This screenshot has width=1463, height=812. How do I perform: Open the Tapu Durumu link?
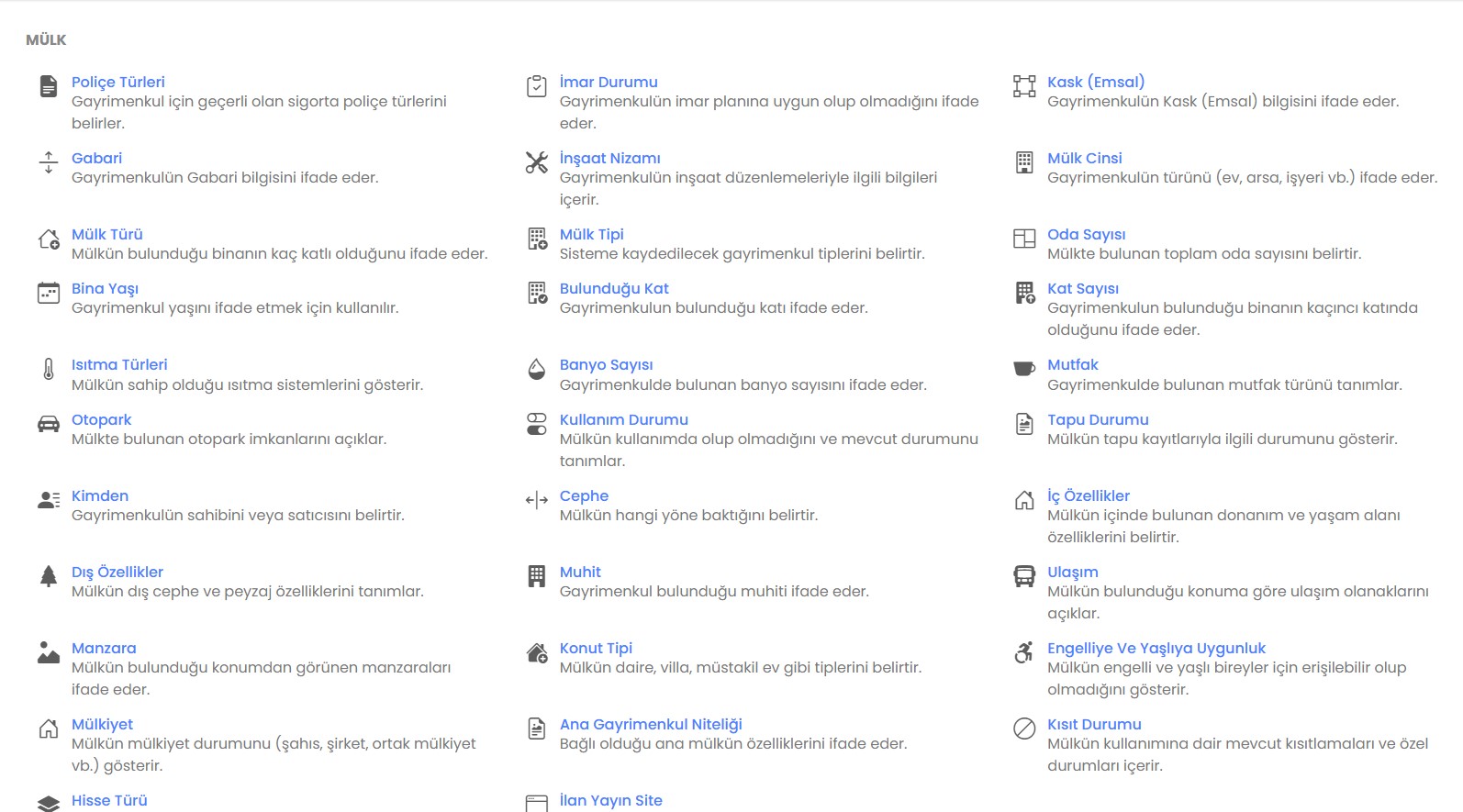pos(1098,419)
